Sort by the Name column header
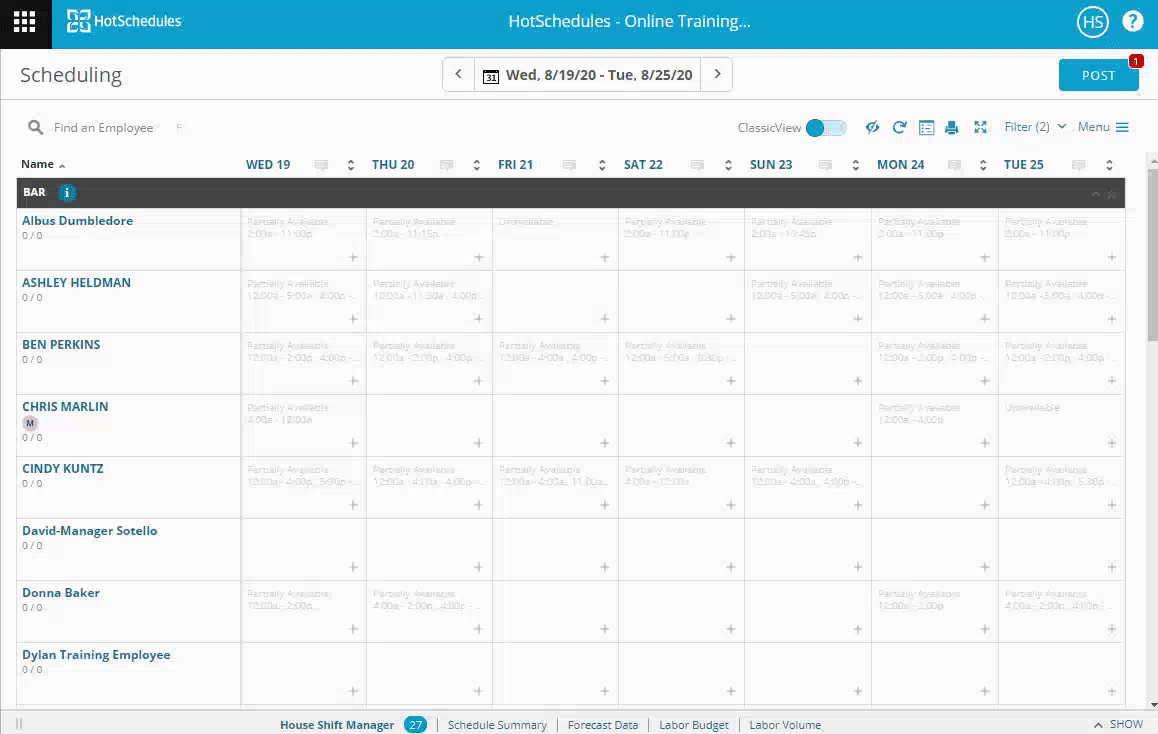 coord(38,165)
